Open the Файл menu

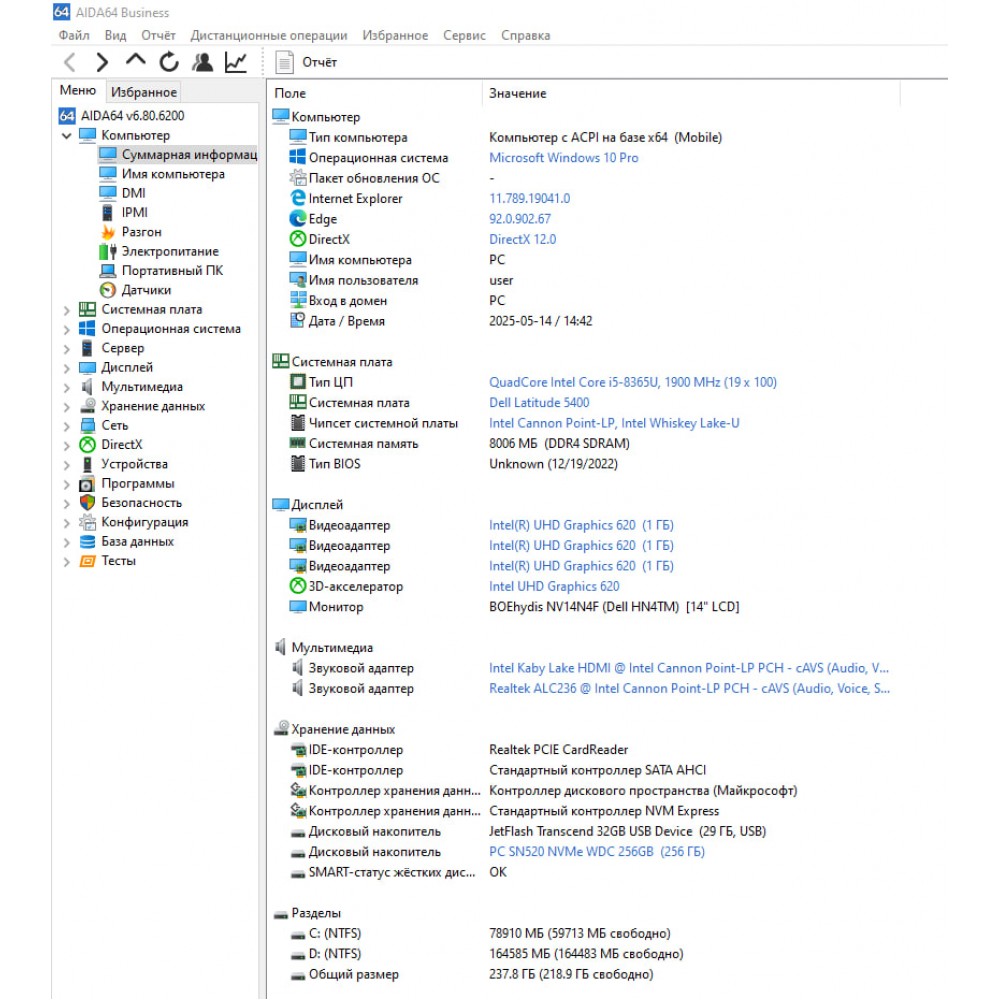[x=74, y=35]
